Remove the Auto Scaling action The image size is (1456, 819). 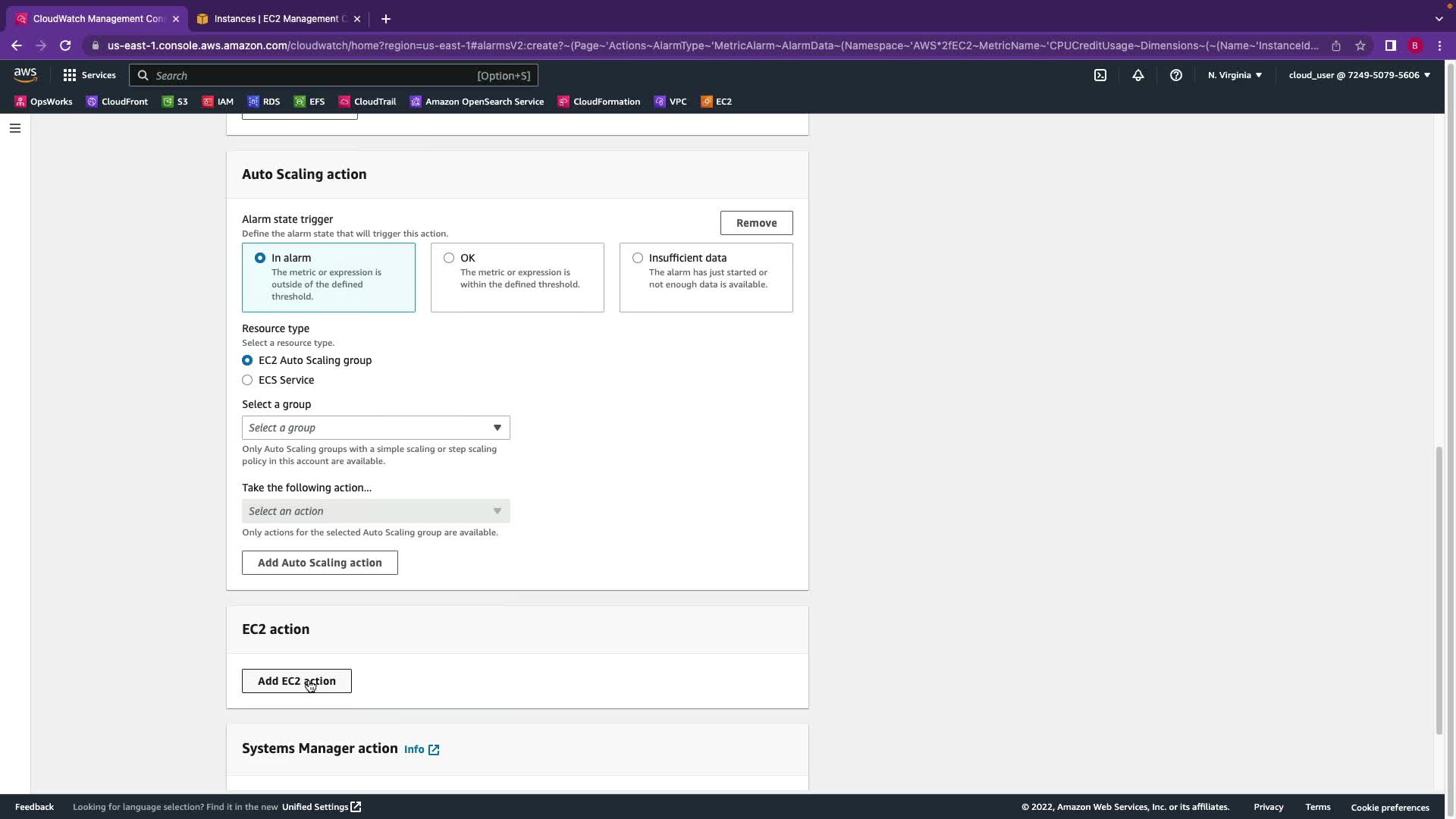point(756,223)
